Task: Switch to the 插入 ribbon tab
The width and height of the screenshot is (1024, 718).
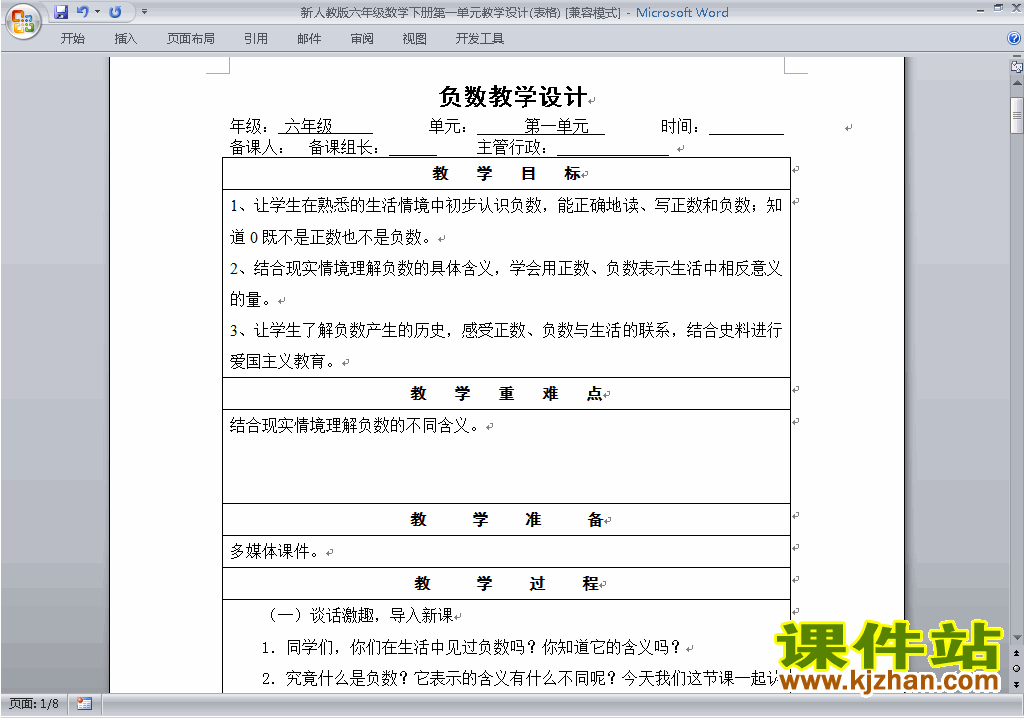Action: 125,39
